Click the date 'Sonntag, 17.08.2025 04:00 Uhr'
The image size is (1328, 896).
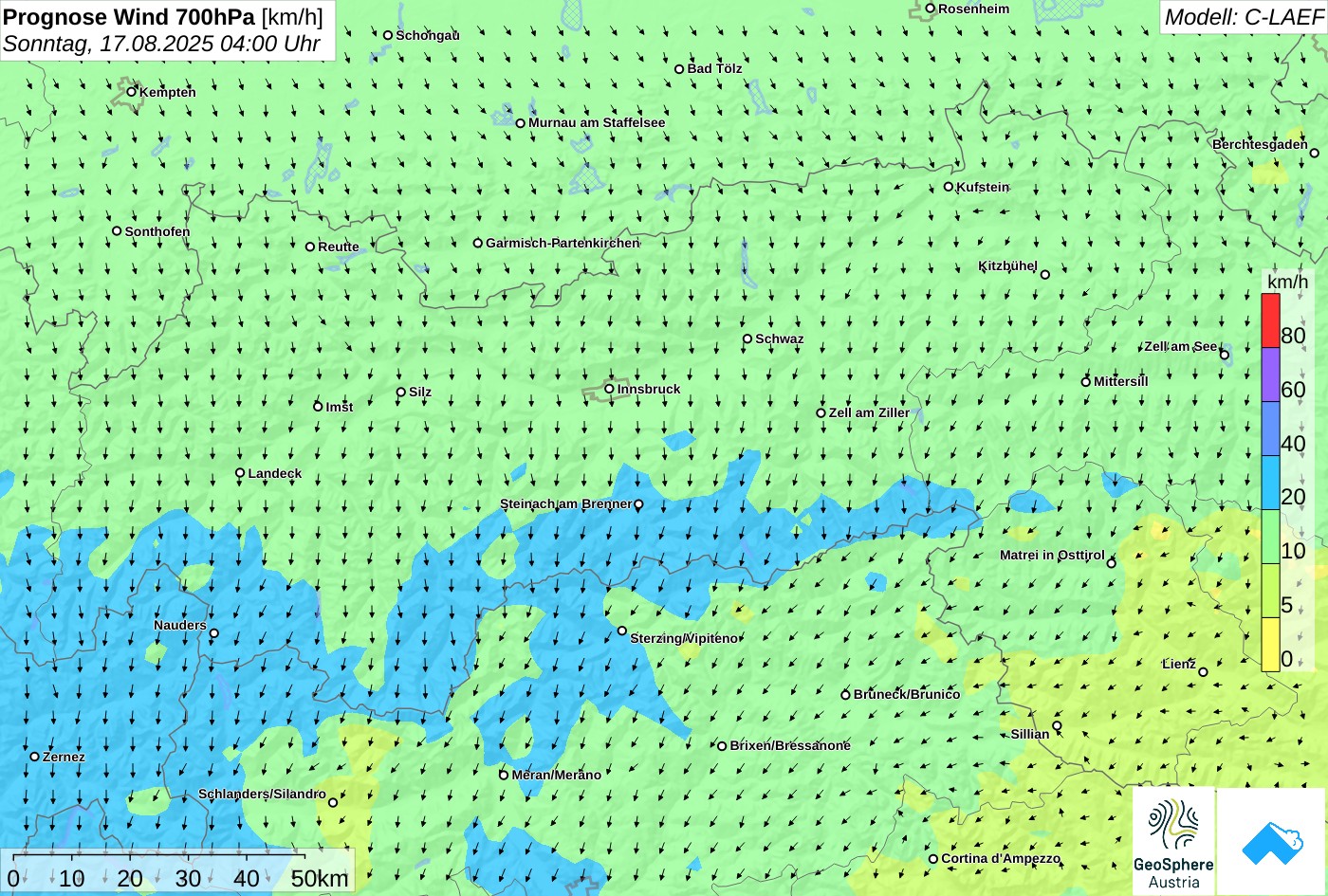pyautogui.click(x=161, y=44)
